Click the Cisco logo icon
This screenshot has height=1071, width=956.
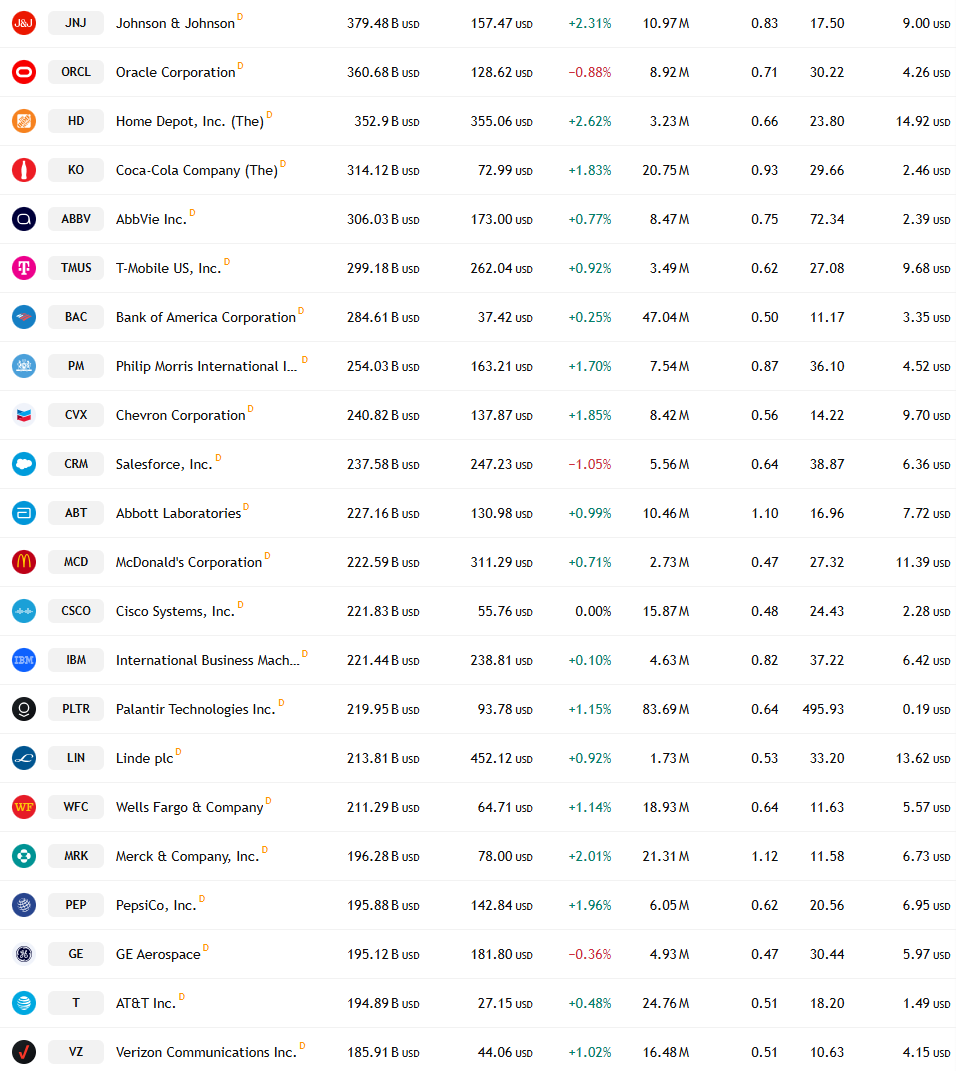click(24, 611)
